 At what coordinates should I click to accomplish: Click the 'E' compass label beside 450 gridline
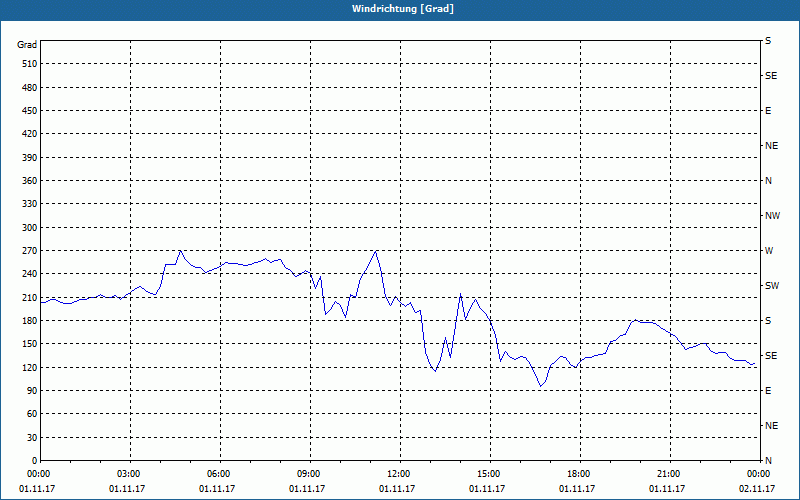(768, 111)
